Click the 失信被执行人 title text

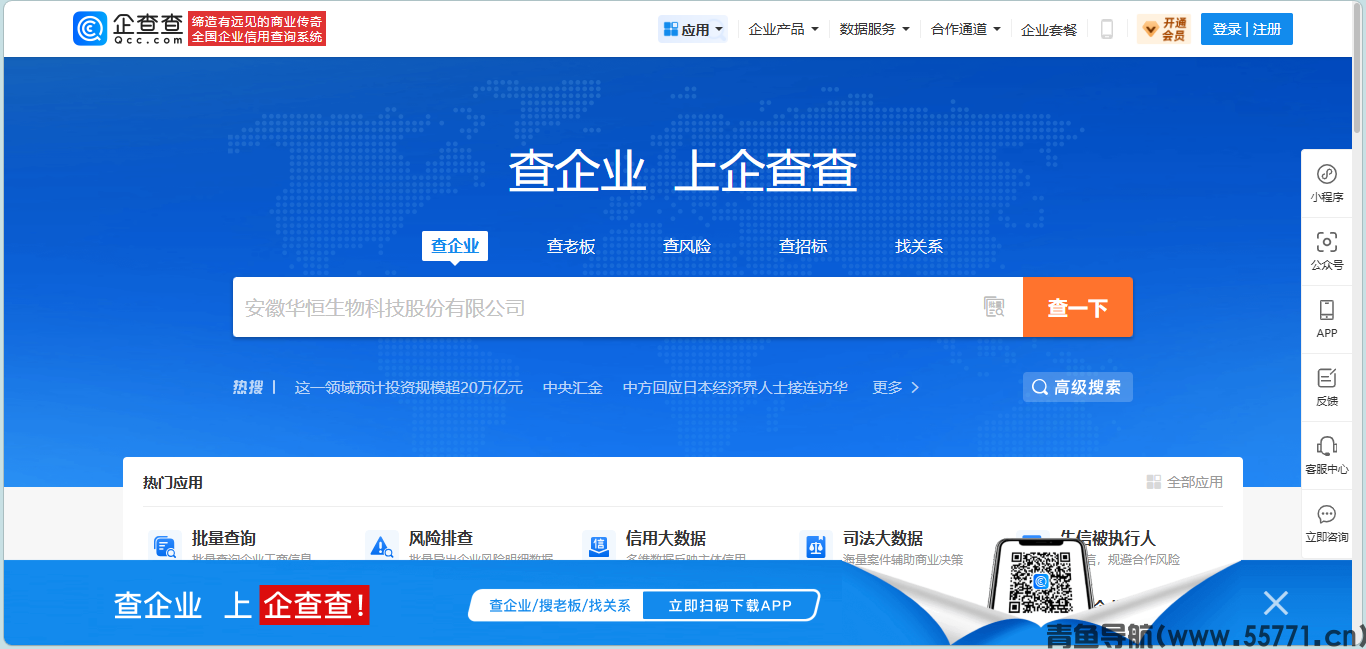point(1108,538)
